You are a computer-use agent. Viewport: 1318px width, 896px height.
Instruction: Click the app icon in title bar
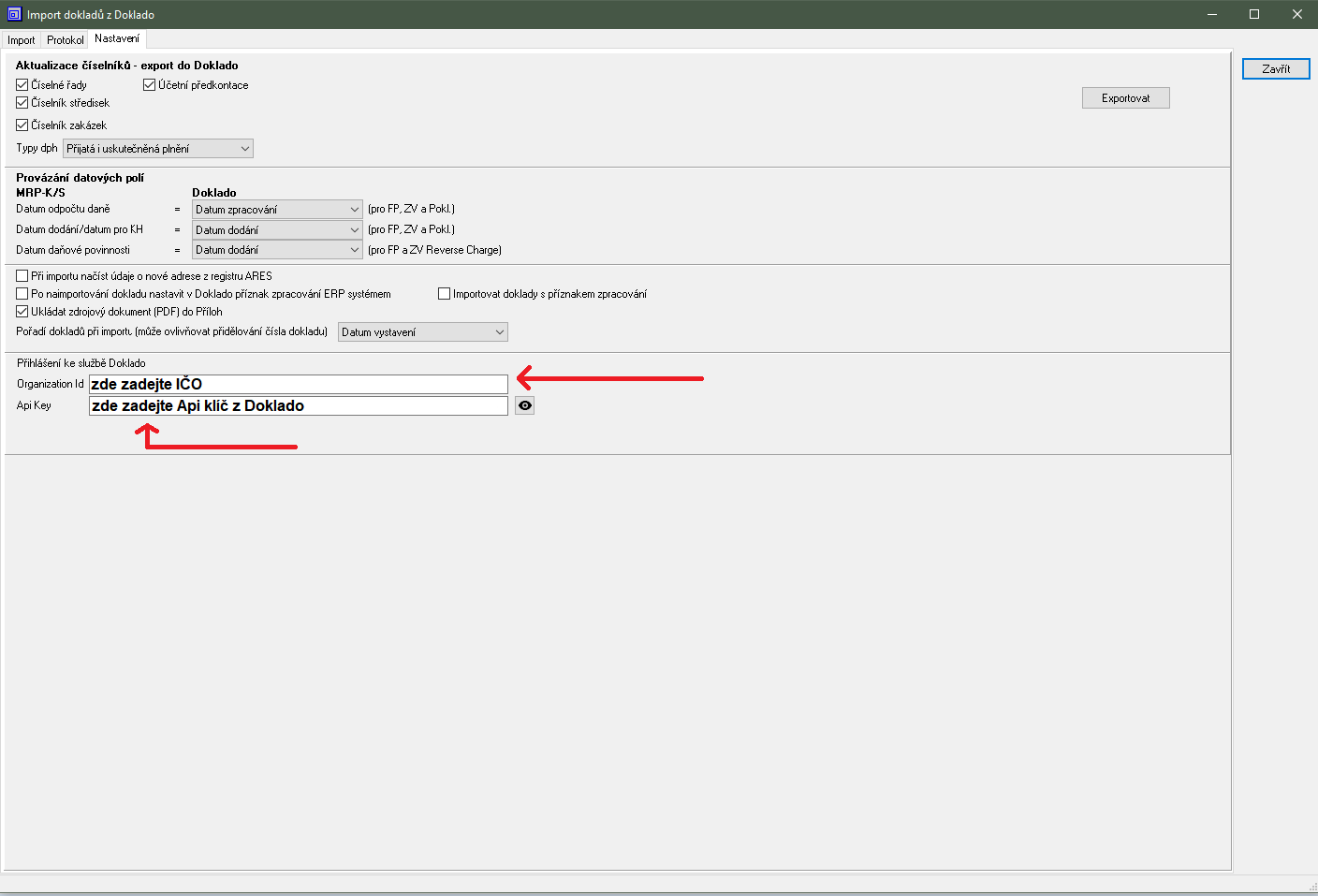14,14
